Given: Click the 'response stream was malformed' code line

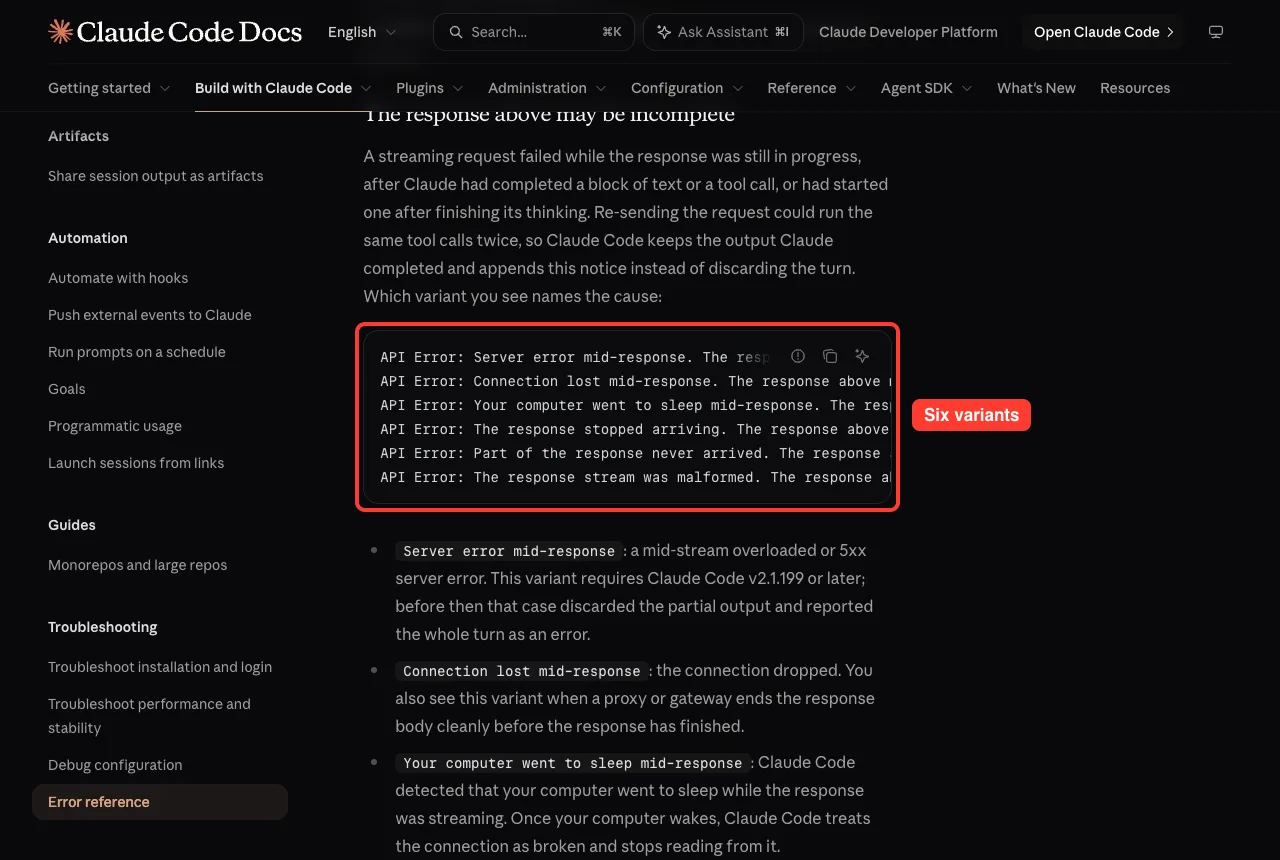Looking at the screenshot, I should coord(635,478).
